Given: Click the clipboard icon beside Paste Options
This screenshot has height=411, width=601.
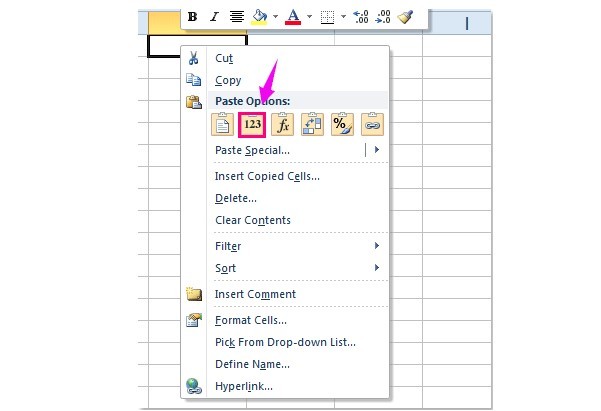Looking at the screenshot, I should 194,102.
